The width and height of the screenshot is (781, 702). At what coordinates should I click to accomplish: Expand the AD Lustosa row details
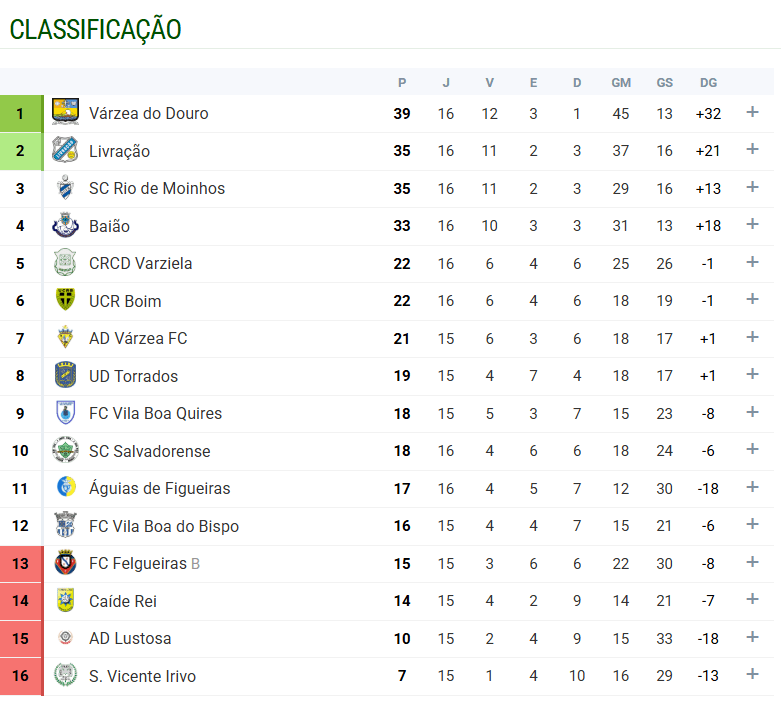[x=753, y=637]
